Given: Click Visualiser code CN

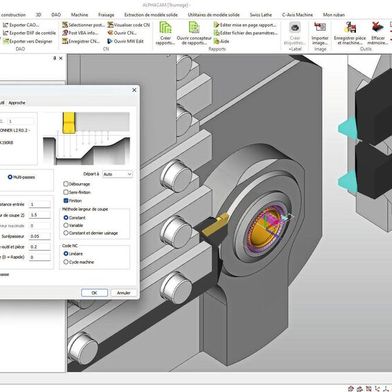Looking at the screenshot, I should pos(129,25).
